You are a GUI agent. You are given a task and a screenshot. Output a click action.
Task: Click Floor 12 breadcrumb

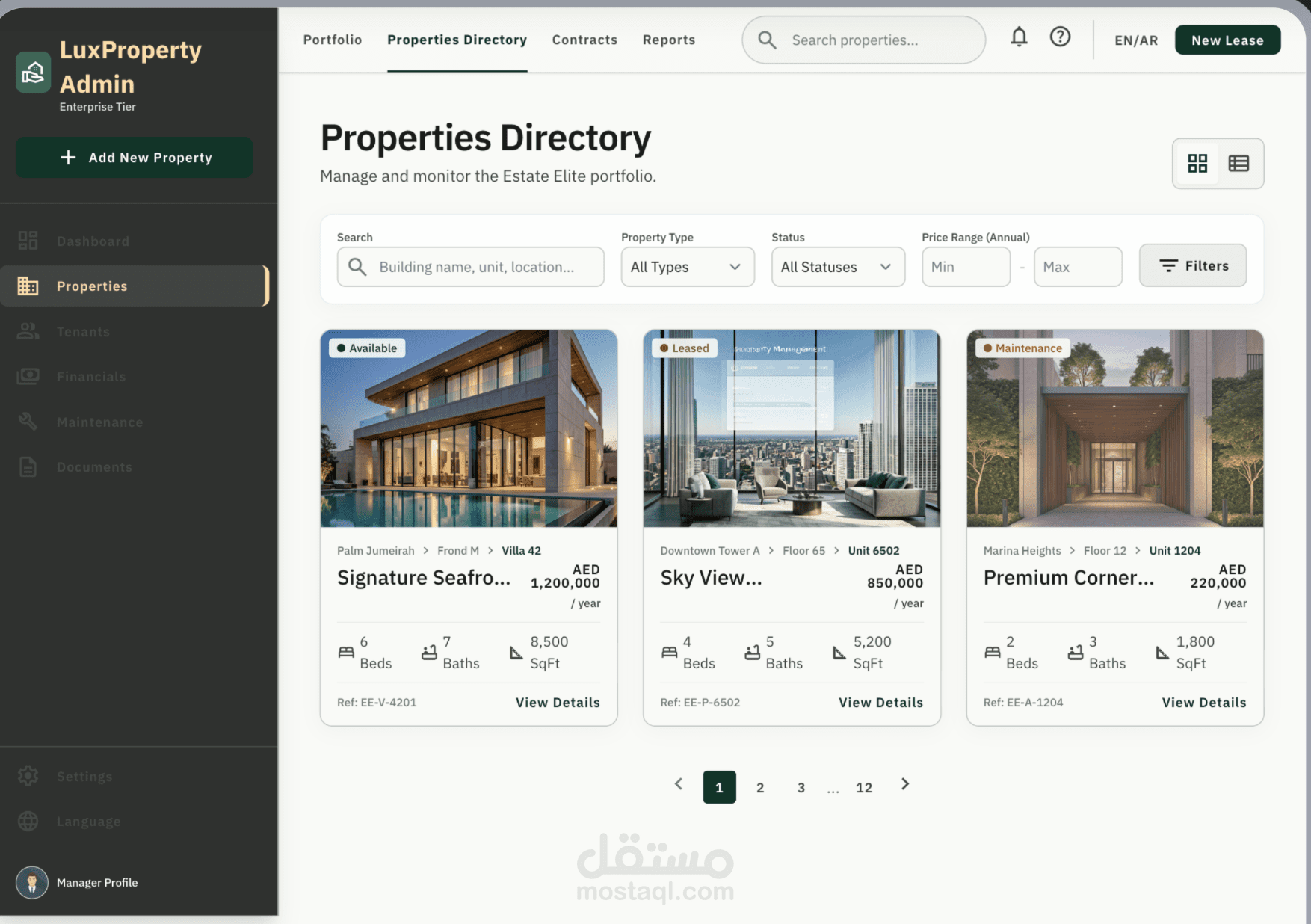1105,550
